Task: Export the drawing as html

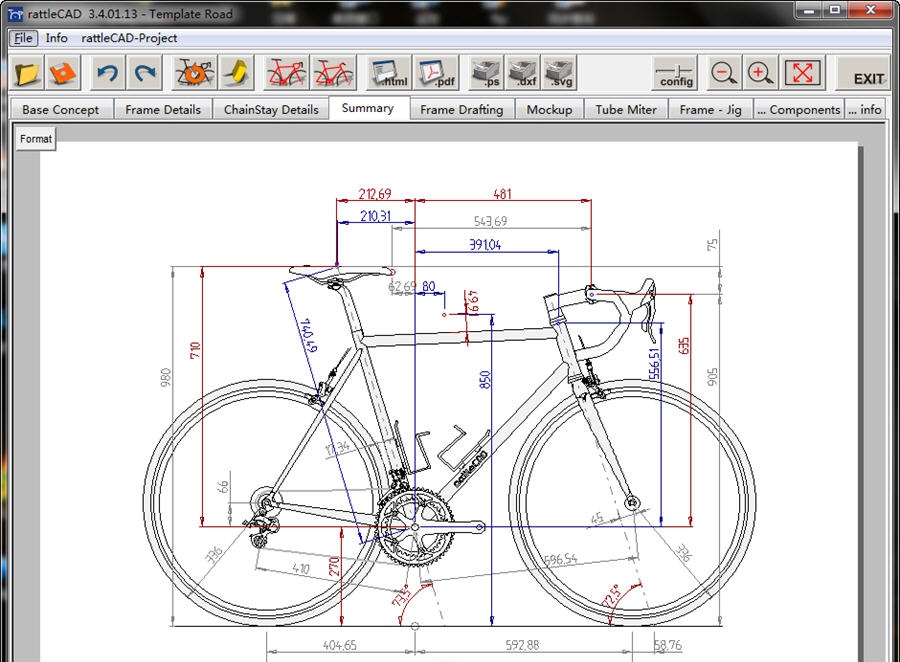Action: (389, 74)
